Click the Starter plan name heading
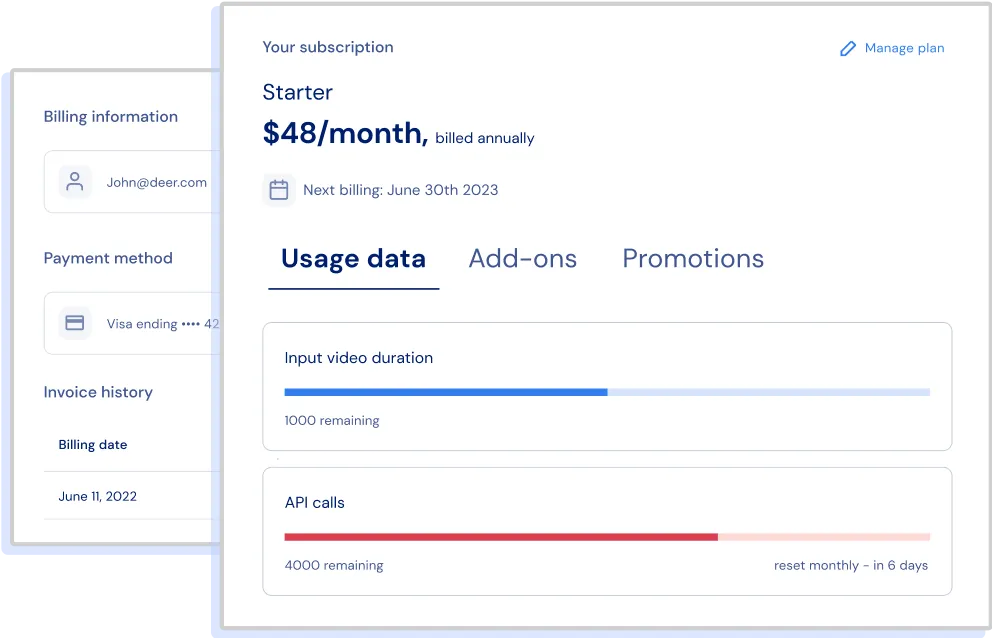 pyautogui.click(x=297, y=92)
